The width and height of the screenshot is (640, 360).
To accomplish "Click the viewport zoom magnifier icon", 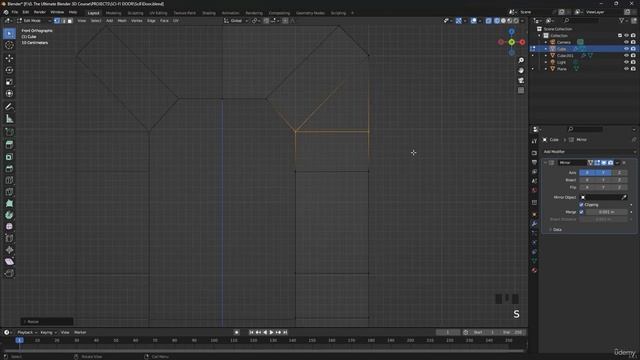I will [521, 60].
